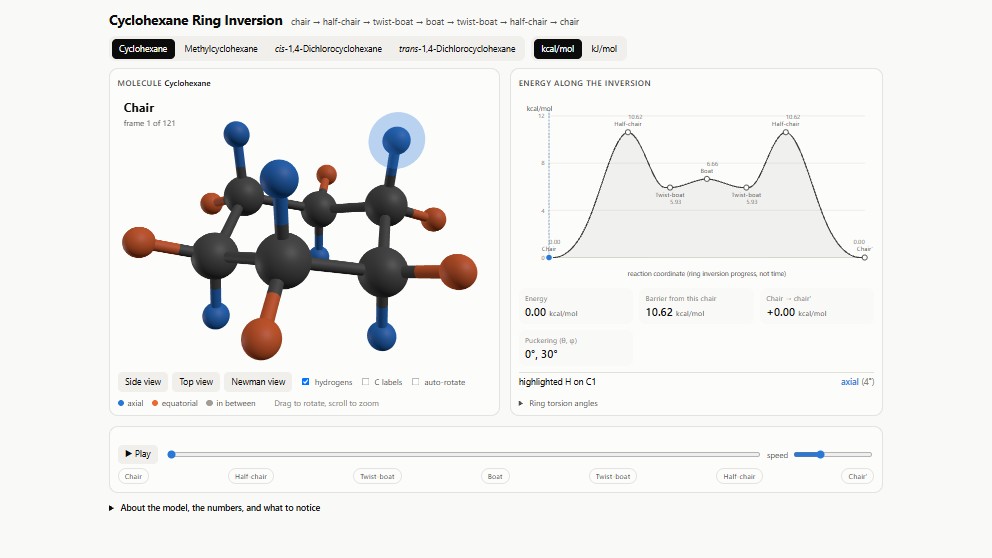This screenshot has width=992, height=558.
Task: Jump to the first Half-chair marker
Action: click(x=251, y=476)
